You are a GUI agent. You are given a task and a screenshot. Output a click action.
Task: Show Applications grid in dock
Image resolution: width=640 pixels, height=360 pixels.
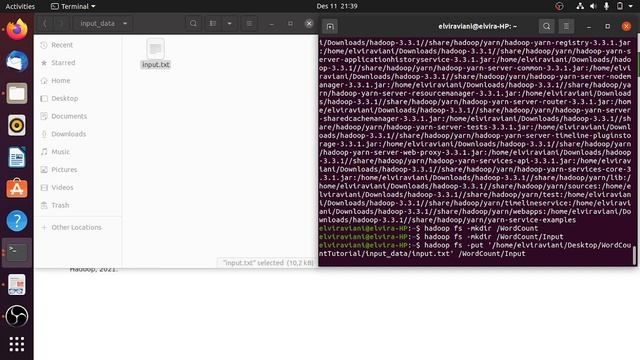tap(17, 344)
